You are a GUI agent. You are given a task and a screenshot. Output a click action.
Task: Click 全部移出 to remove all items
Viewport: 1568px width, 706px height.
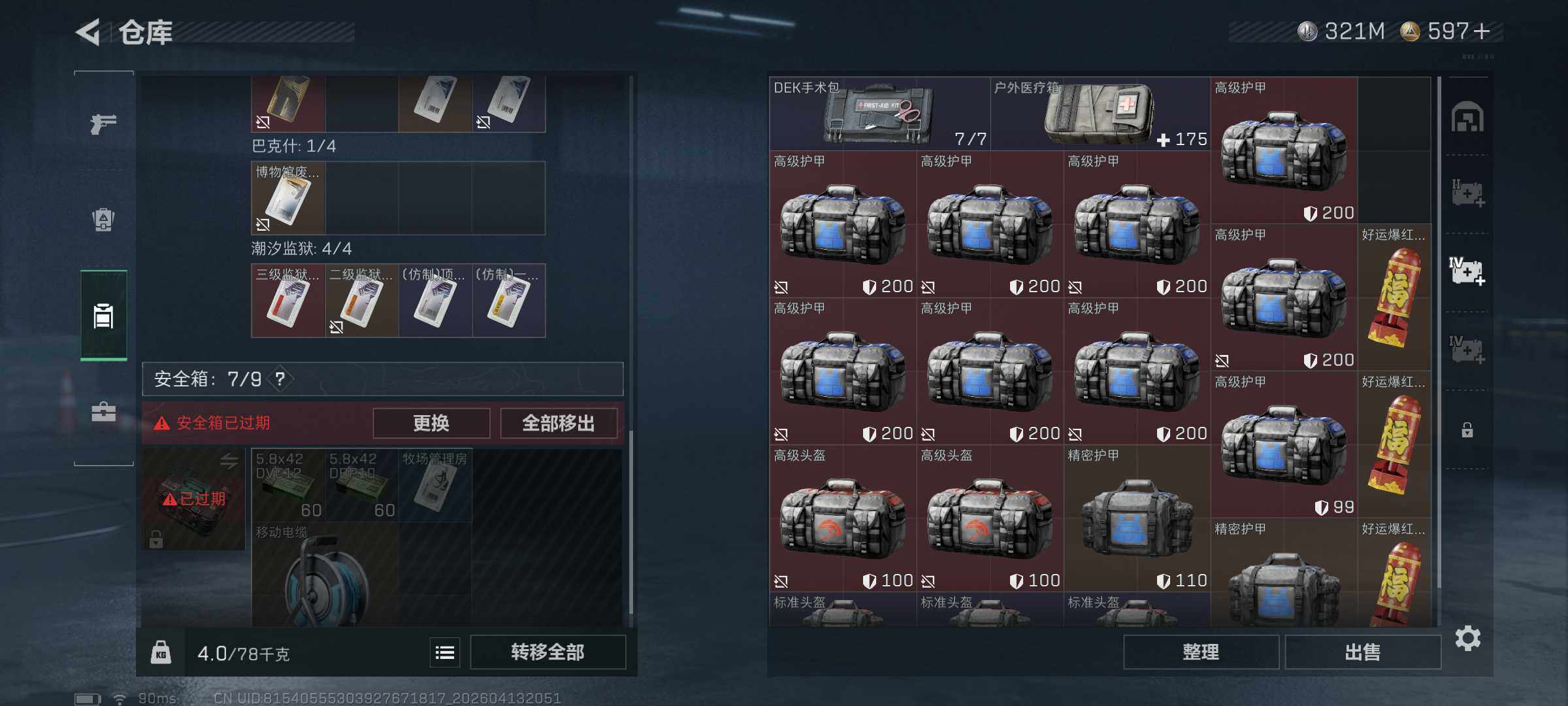(559, 423)
